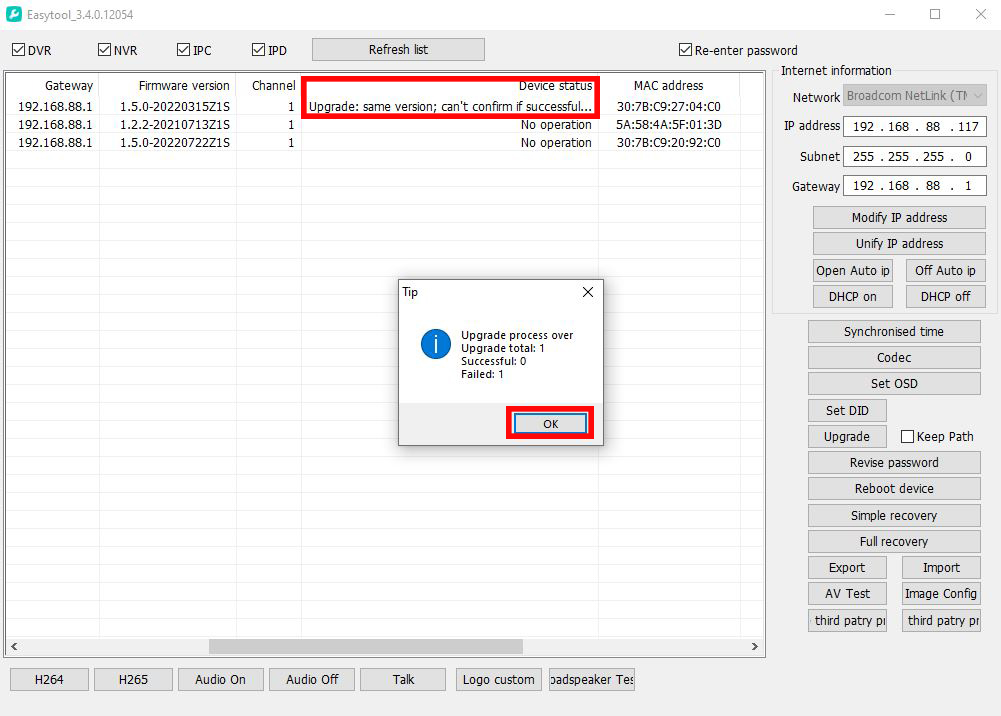This screenshot has width=1001, height=716.
Task: Click the MAC address column header
Action: coord(668,86)
